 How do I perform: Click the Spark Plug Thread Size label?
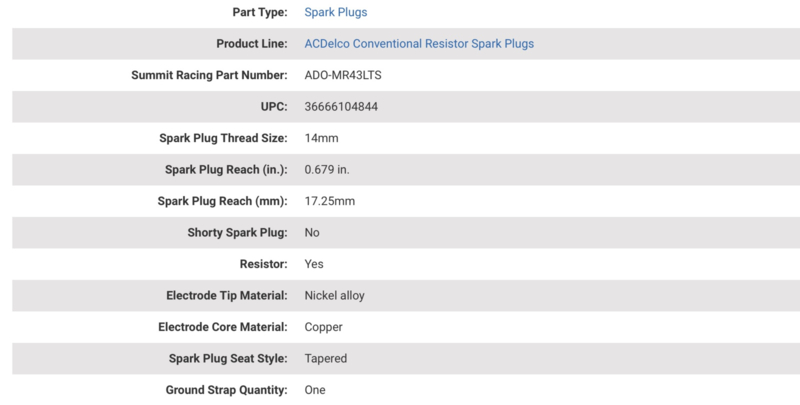pos(223,138)
